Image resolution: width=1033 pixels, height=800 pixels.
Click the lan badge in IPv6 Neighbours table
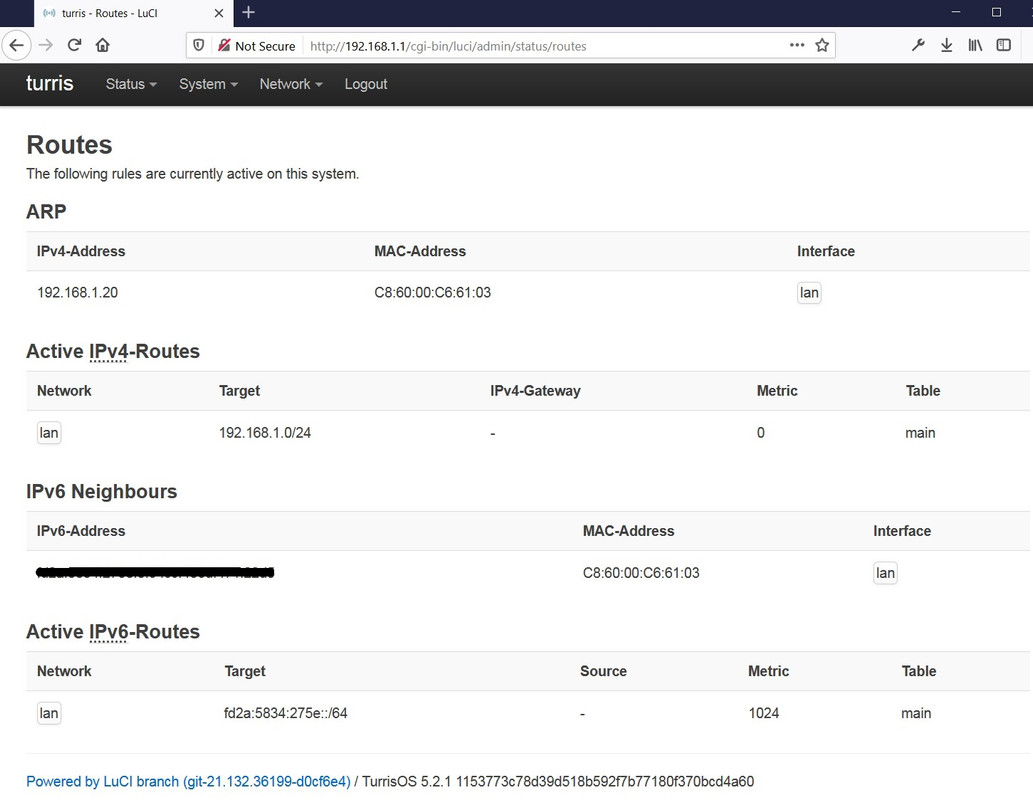coord(885,573)
